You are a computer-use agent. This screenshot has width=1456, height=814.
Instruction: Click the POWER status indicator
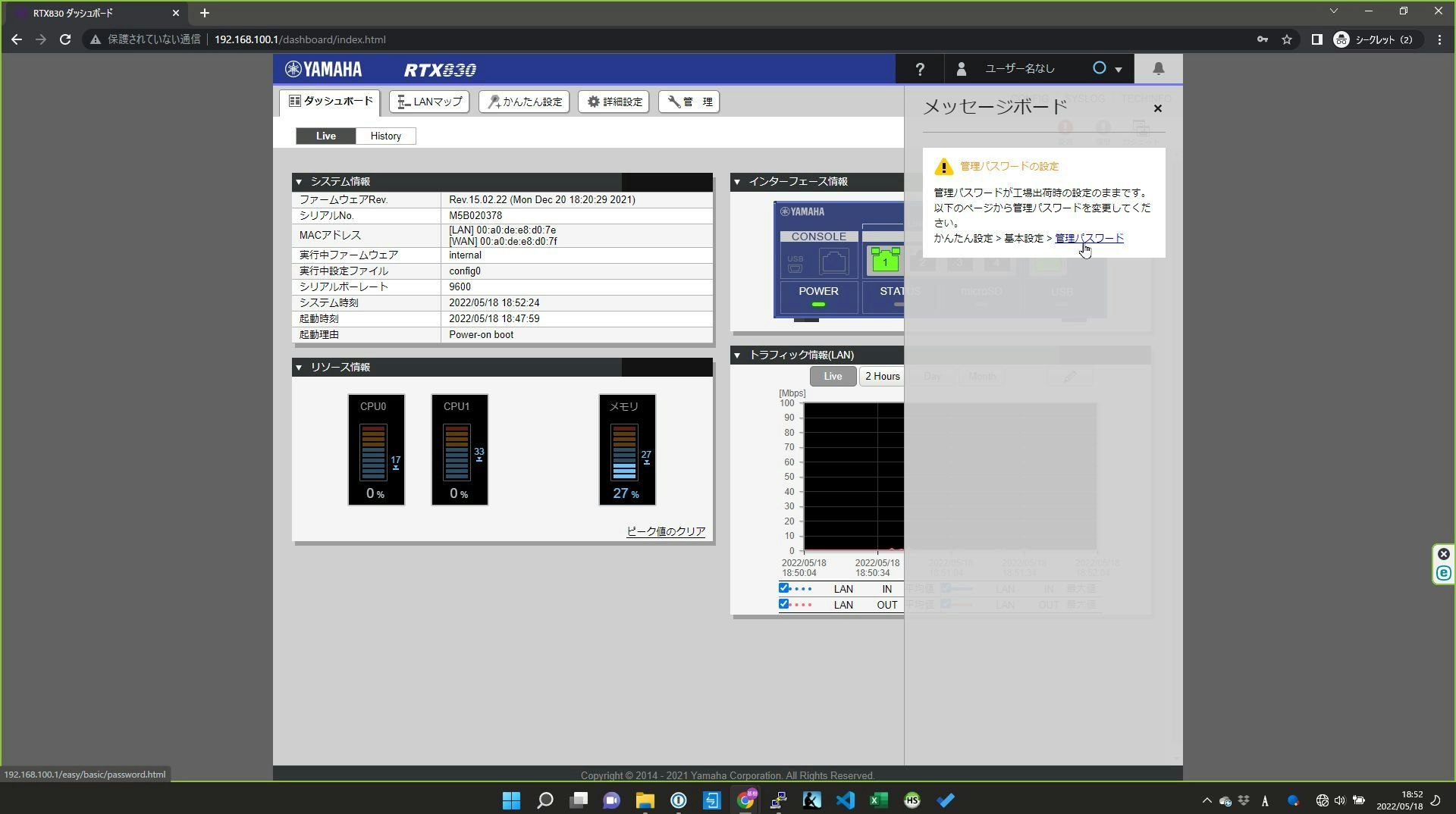point(818,297)
